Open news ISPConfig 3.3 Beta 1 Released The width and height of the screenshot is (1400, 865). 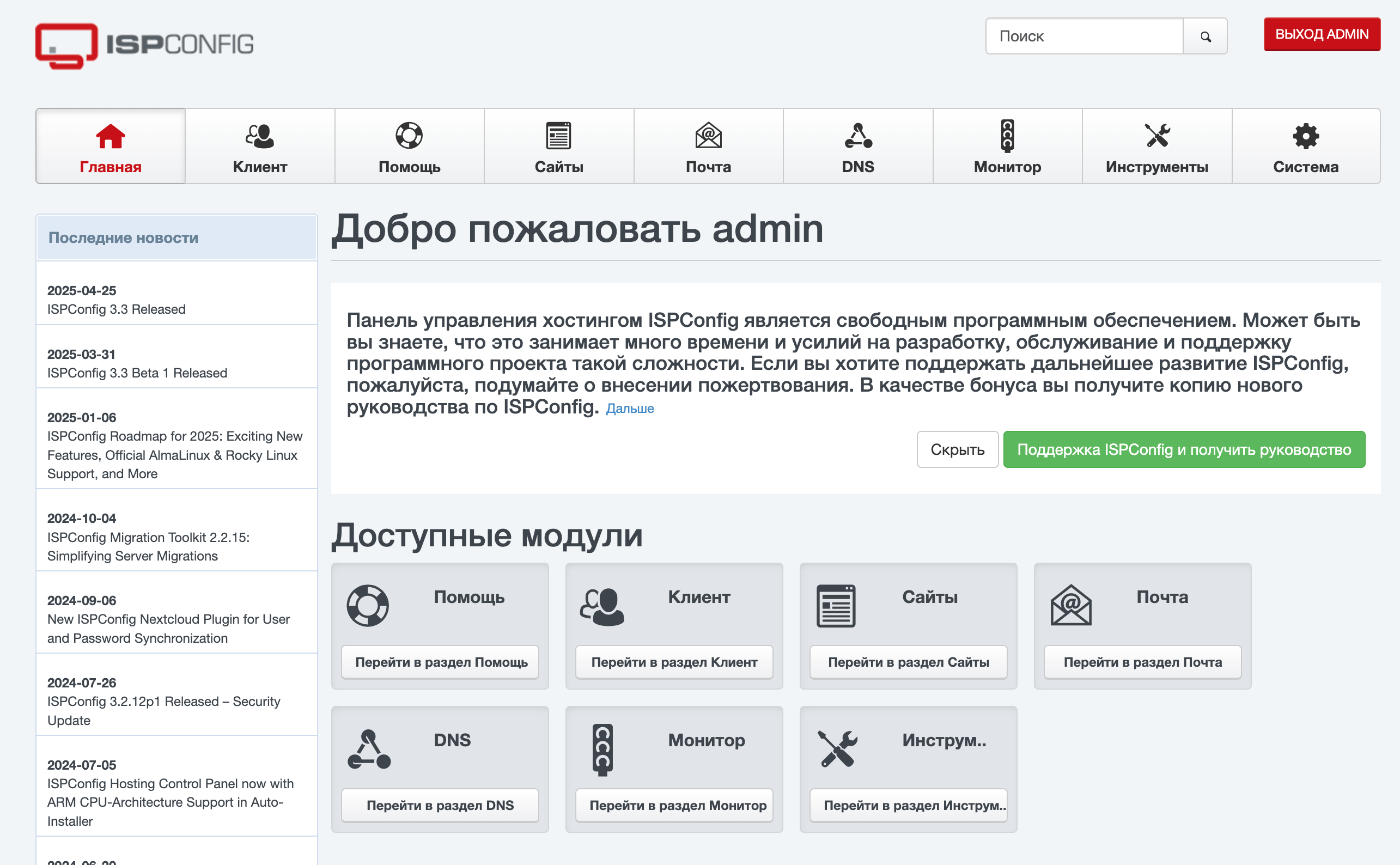pos(137,373)
